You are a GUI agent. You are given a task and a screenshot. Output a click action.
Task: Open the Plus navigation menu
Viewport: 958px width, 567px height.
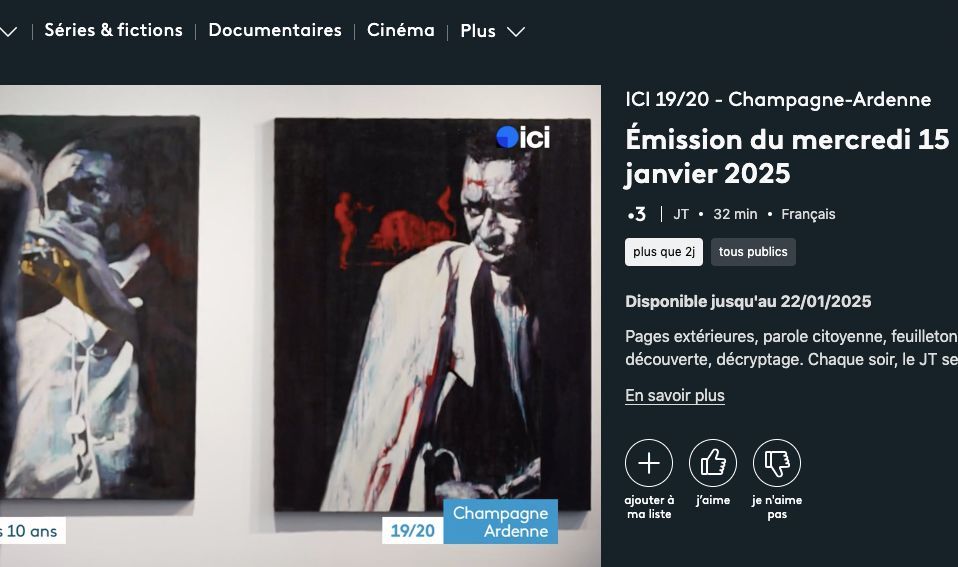pyautogui.click(x=478, y=31)
